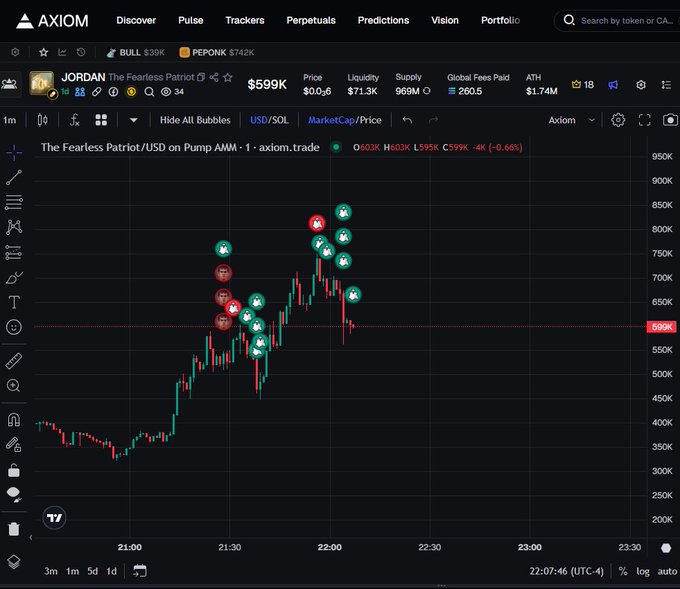The width and height of the screenshot is (680, 589).
Task: Undo the last chart action
Action: click(x=407, y=120)
